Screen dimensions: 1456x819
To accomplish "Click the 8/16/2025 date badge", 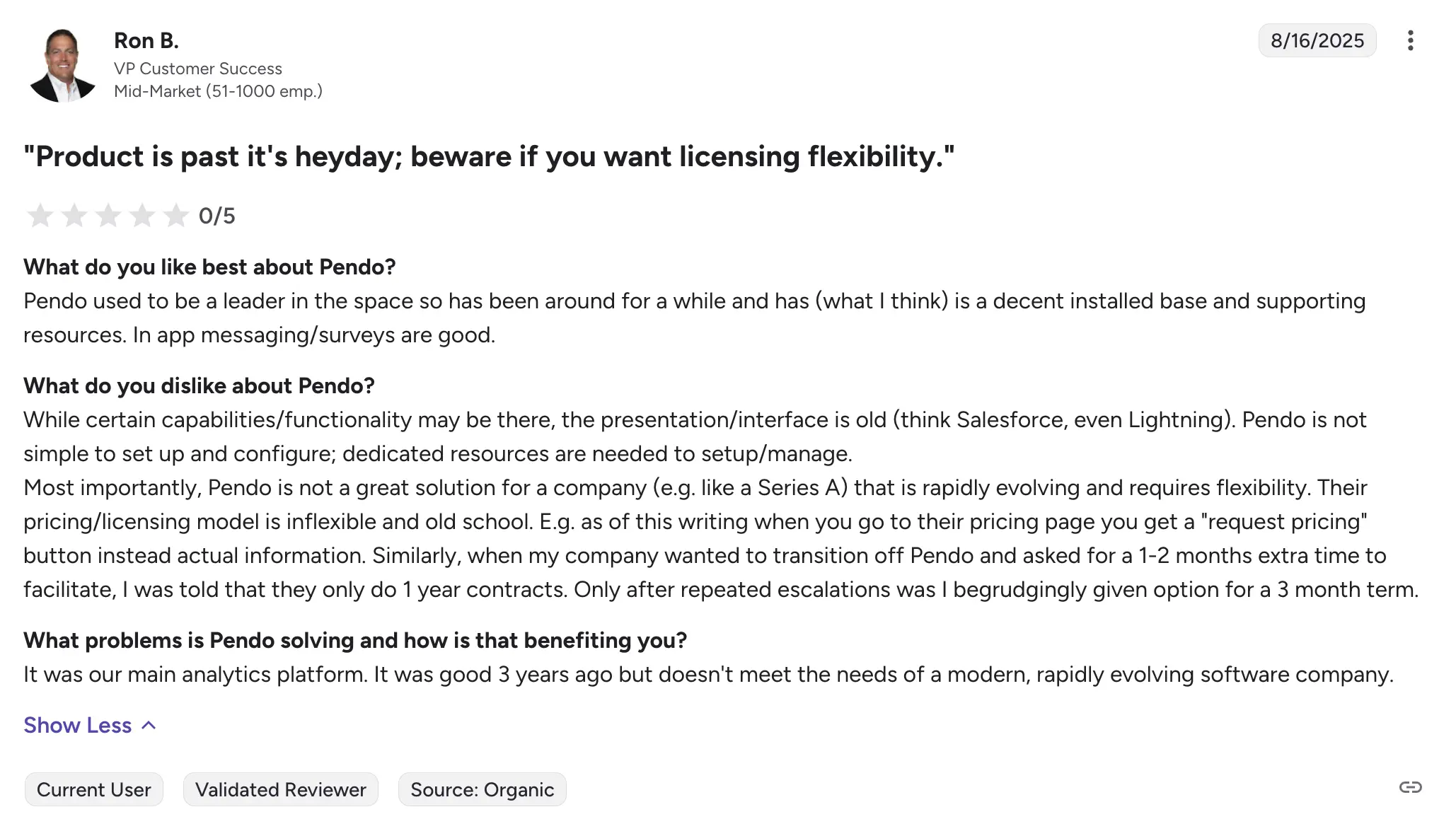I will point(1317,40).
